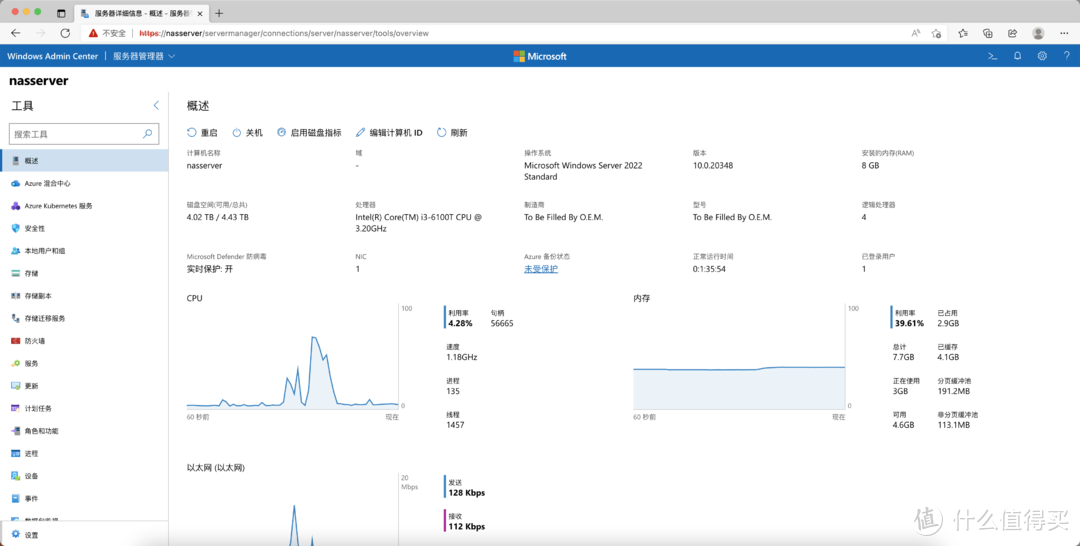The image size is (1080, 546).
Task: Open the 存储 tool
Action: coord(84,273)
